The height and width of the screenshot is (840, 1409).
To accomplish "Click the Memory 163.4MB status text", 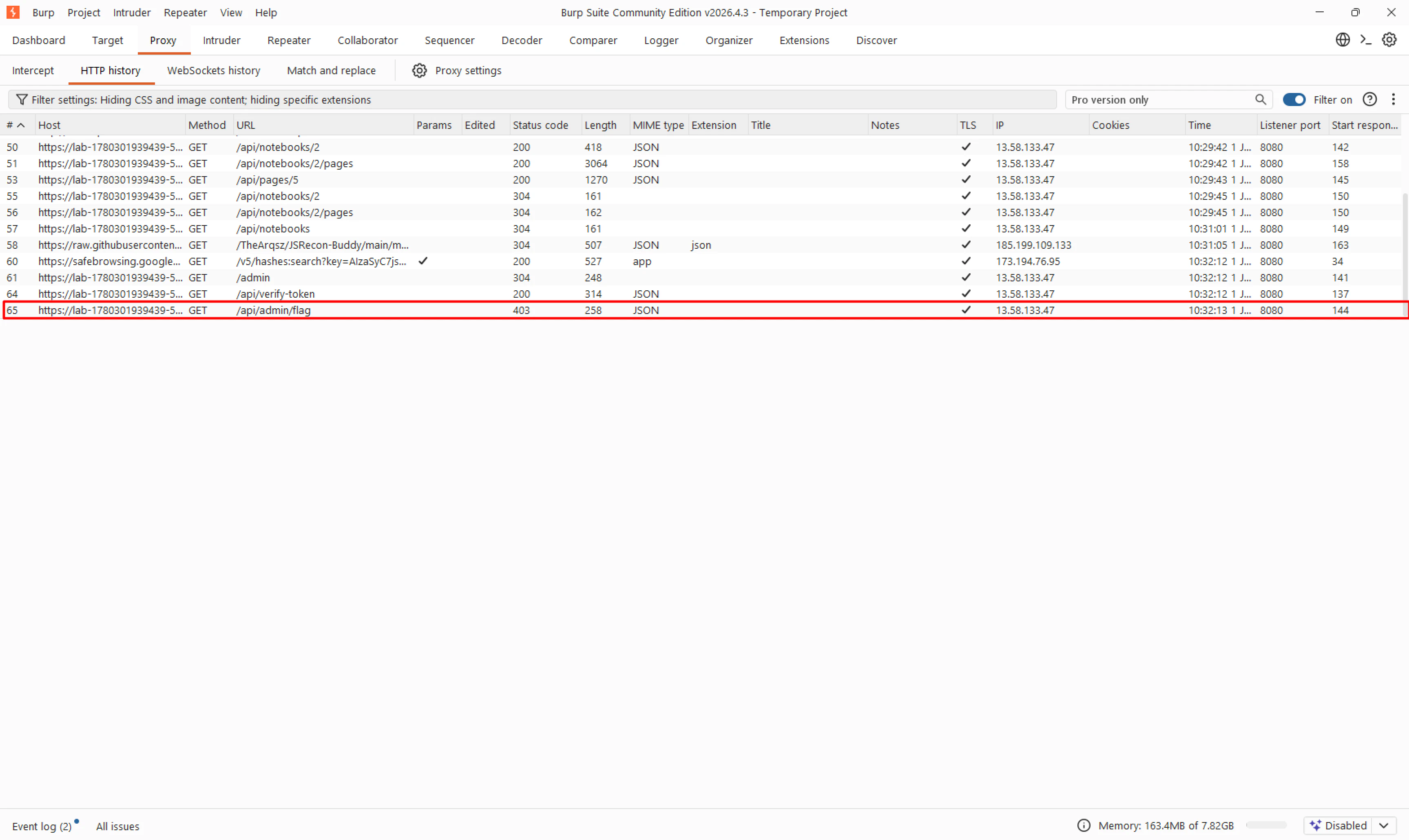I will (x=1166, y=825).
